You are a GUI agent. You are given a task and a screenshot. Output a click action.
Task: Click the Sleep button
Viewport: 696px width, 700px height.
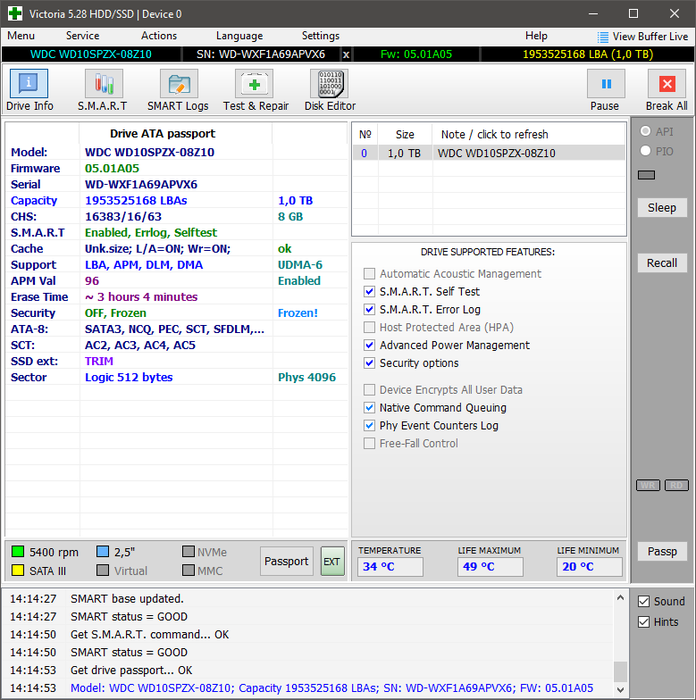662,208
